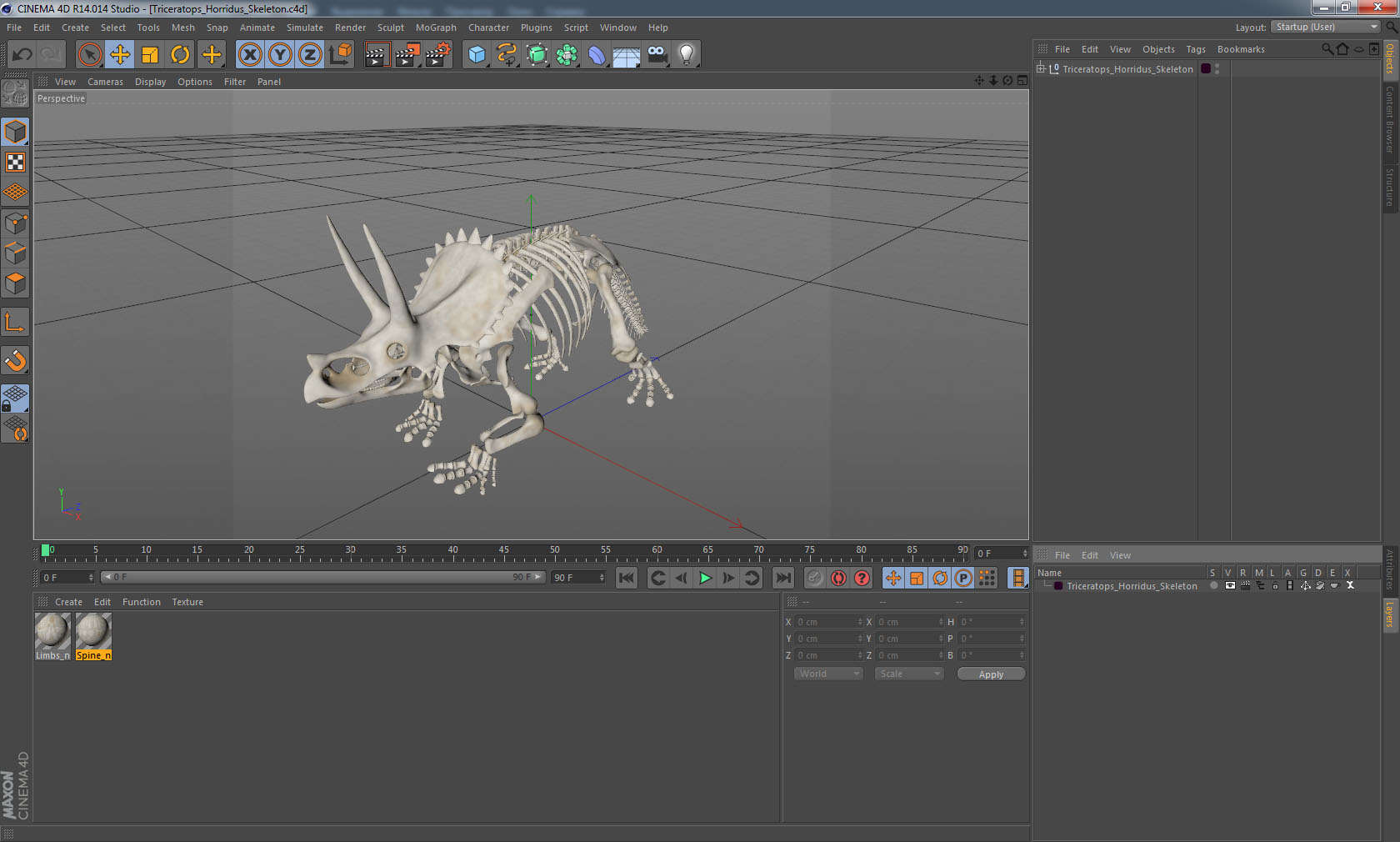
Task: Select Polygons mode in left palette
Action: [15, 283]
